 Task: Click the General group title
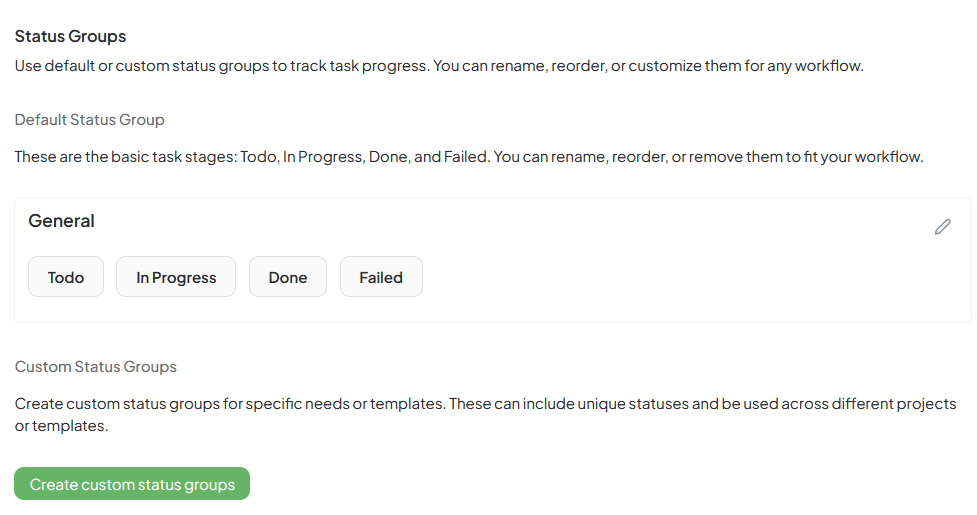pos(61,221)
